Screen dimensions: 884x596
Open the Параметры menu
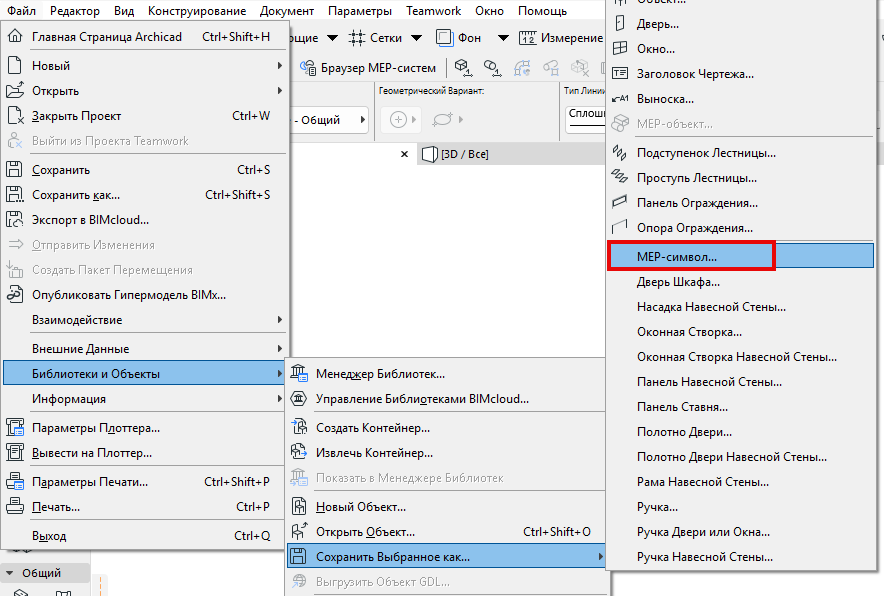tap(360, 11)
